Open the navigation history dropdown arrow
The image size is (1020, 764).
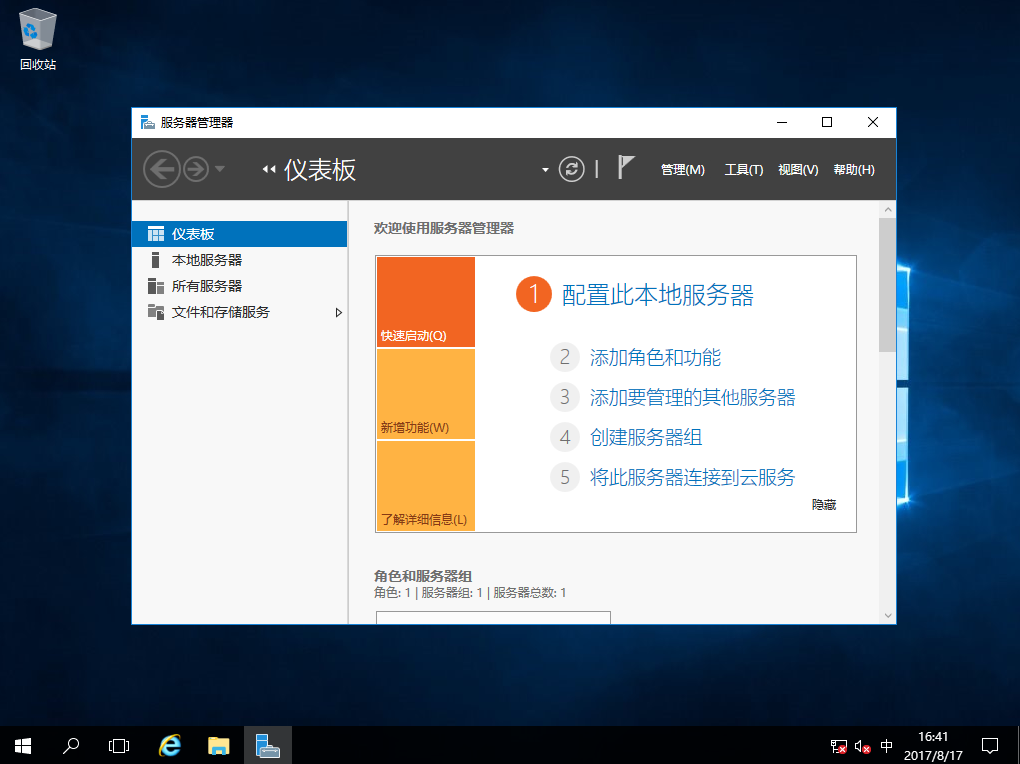(220, 169)
